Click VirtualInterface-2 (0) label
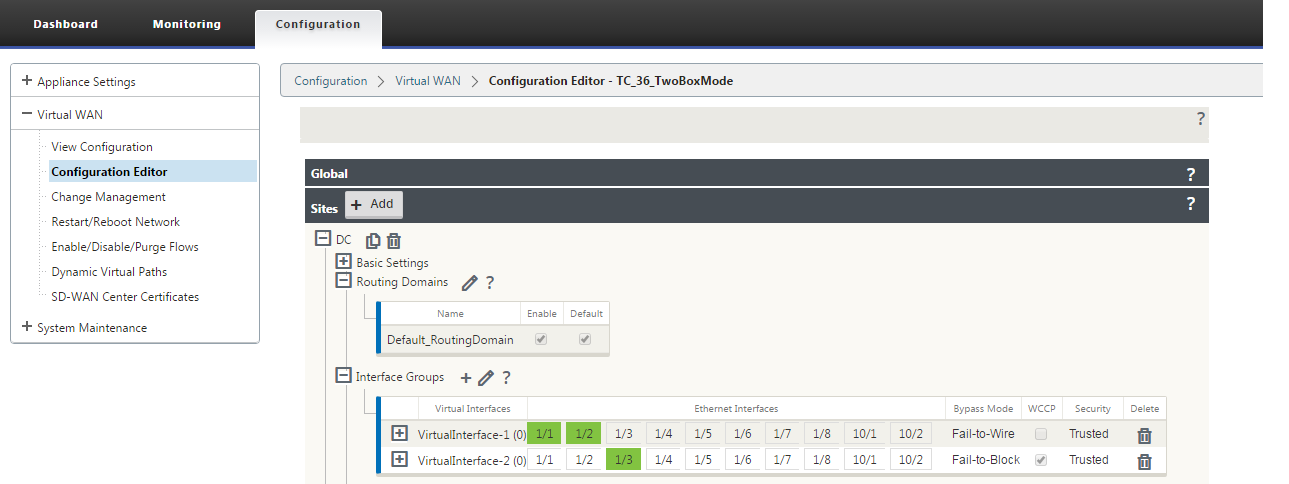This screenshot has width=1289, height=484. click(472, 461)
